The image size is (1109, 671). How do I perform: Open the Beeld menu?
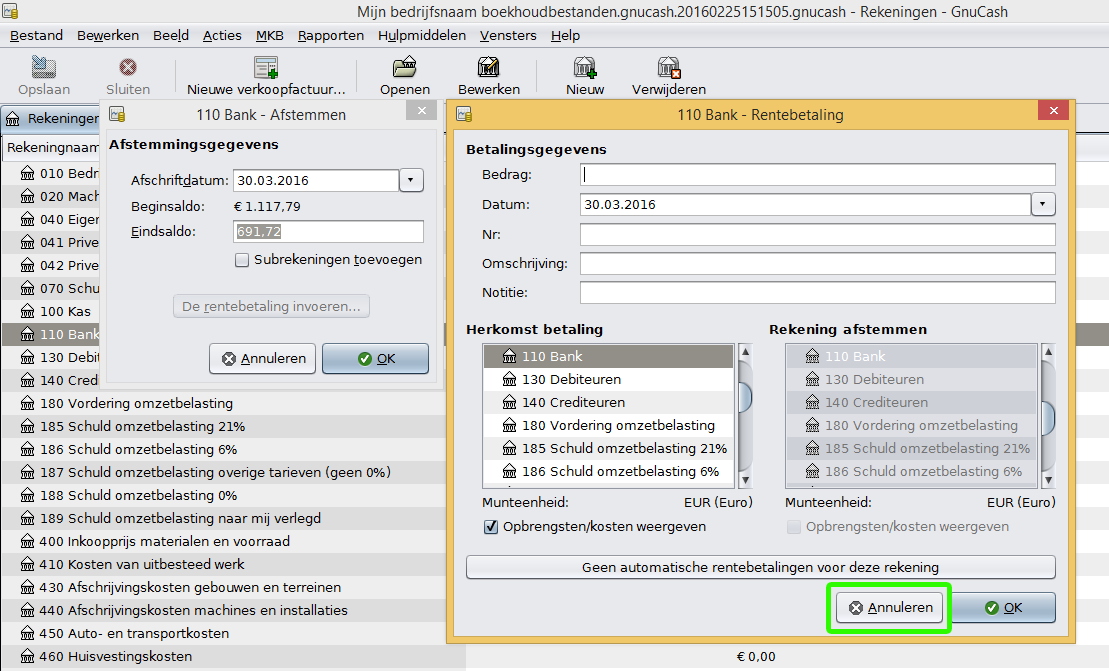tap(170, 35)
